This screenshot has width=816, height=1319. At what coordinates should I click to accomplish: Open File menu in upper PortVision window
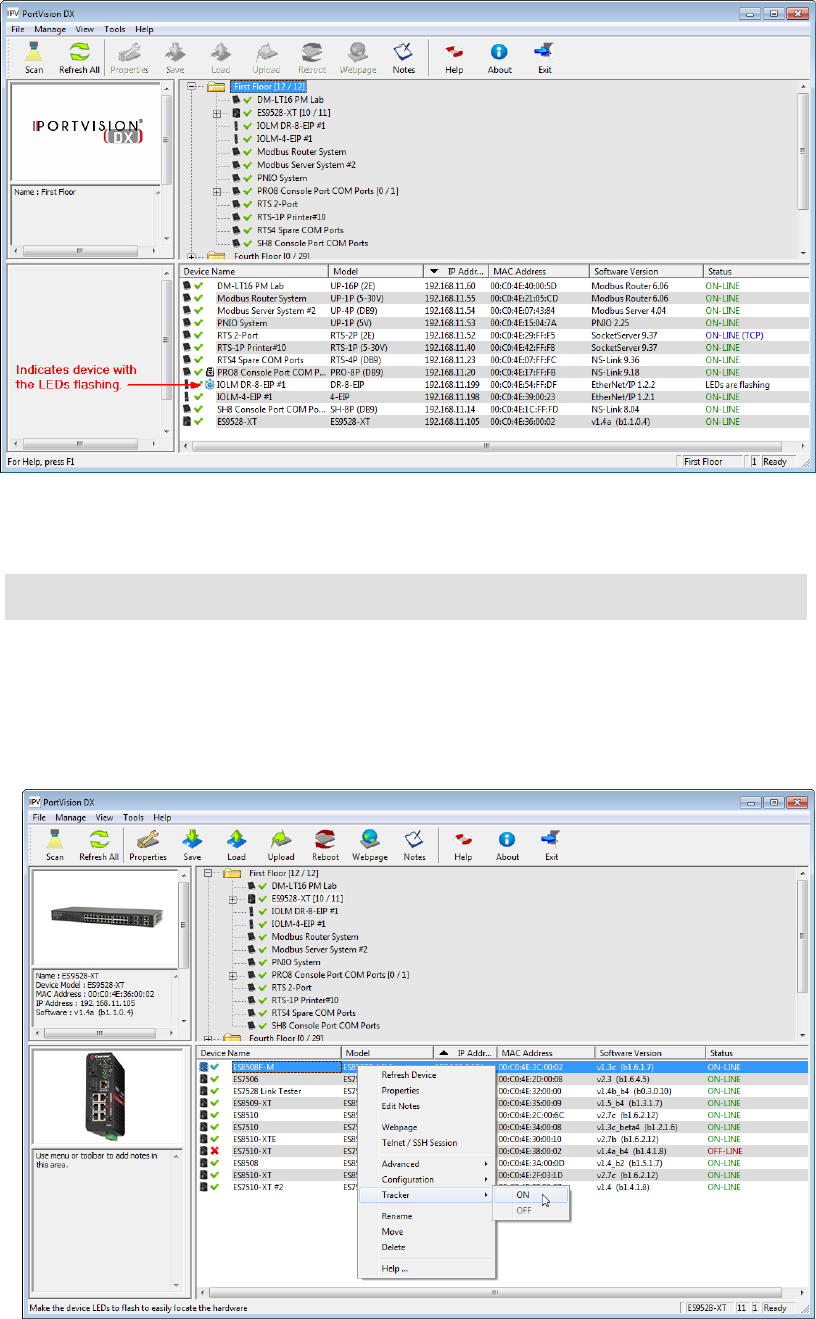[19, 30]
